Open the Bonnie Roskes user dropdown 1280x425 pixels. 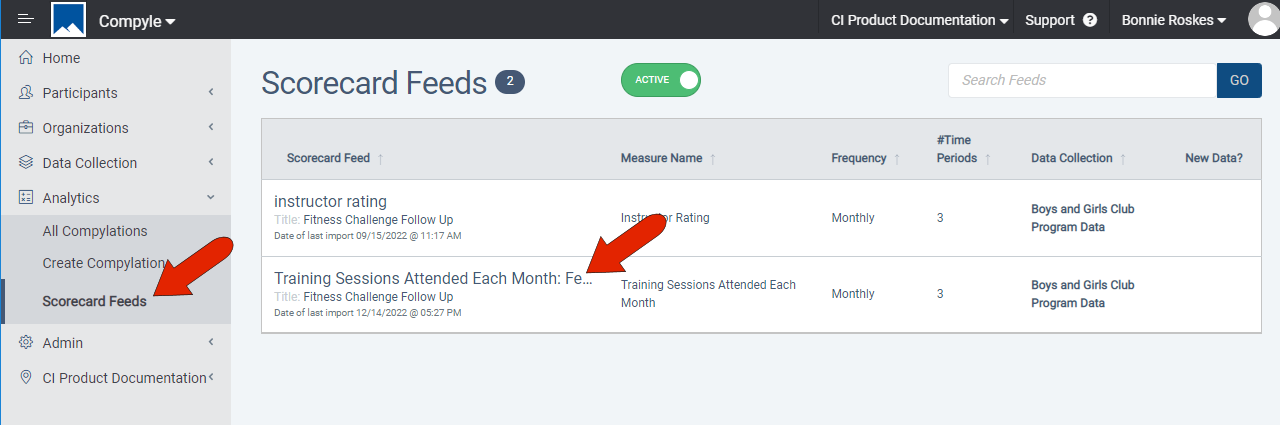pyautogui.click(x=1174, y=20)
